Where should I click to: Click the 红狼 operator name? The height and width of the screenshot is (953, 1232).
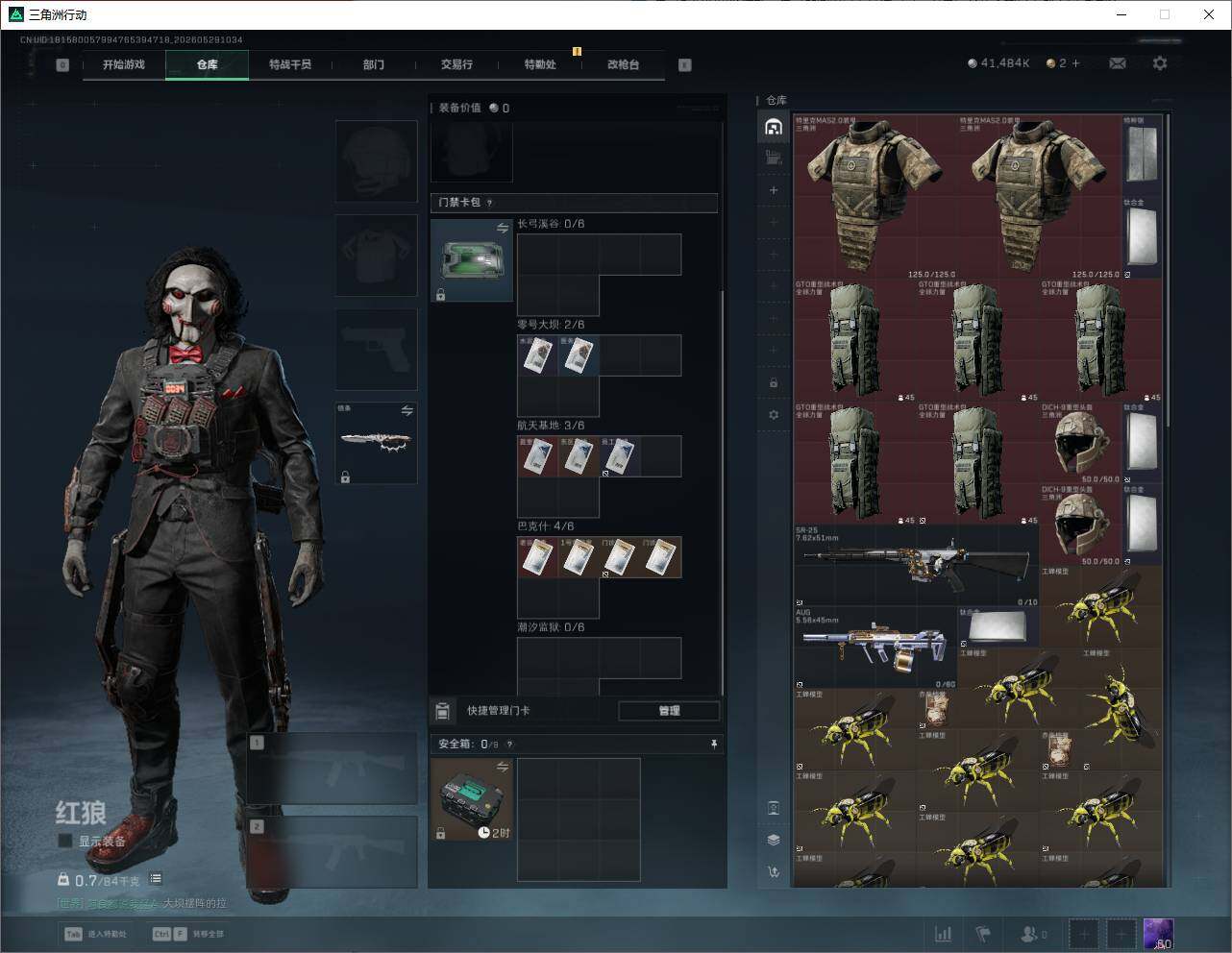[x=80, y=813]
